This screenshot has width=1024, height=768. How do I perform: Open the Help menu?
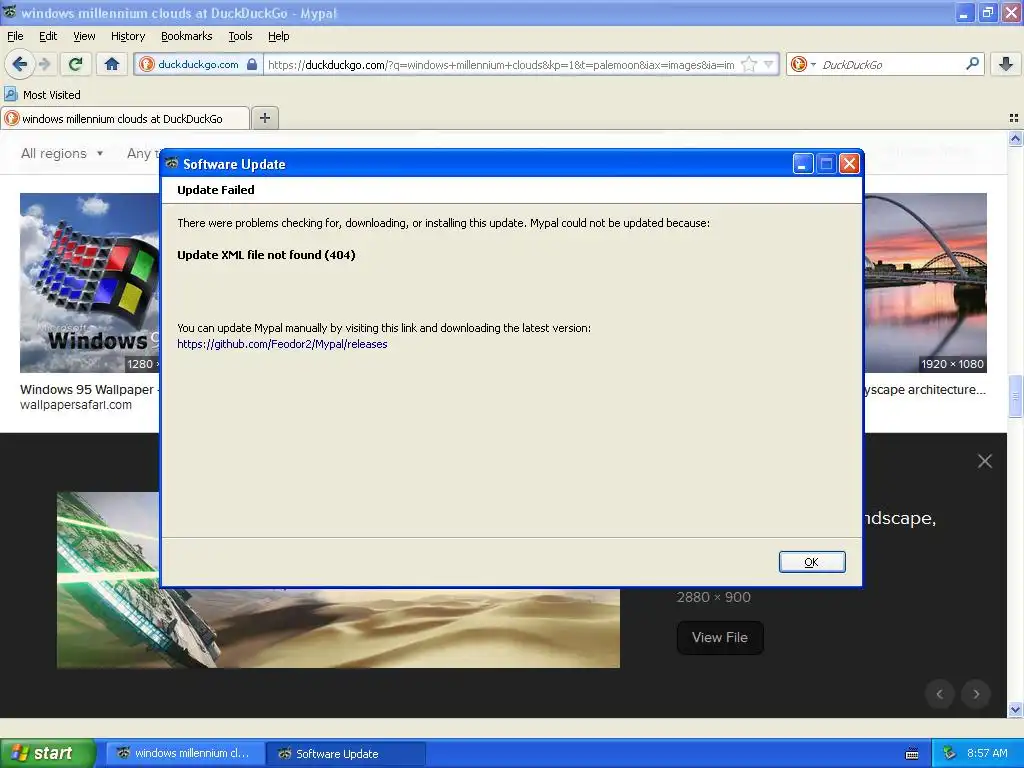click(278, 37)
